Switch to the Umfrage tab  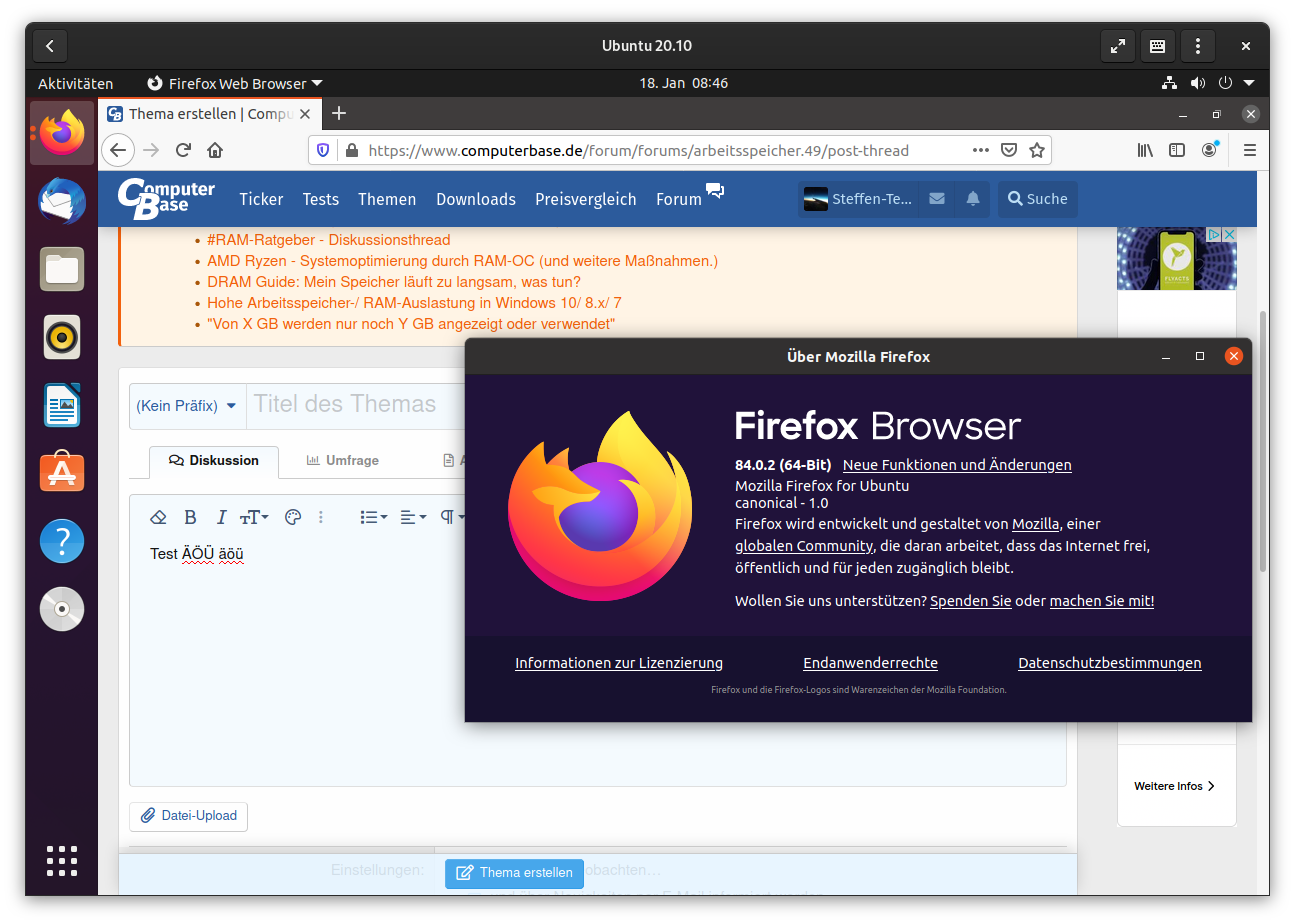(342, 461)
